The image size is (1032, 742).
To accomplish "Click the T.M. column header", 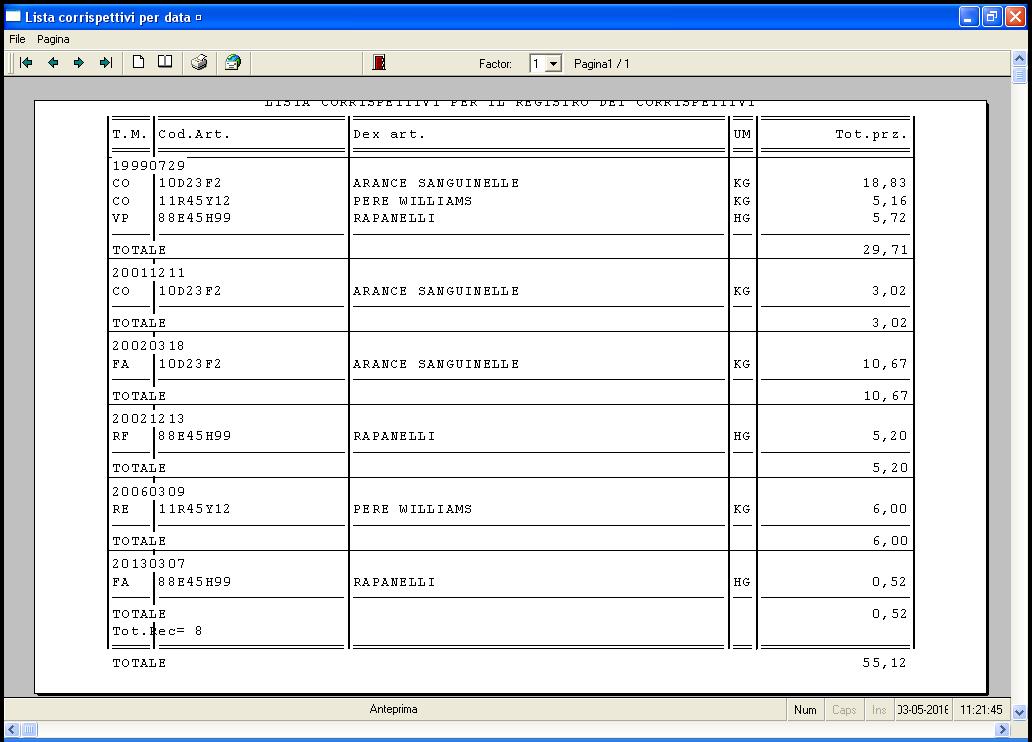I will pyautogui.click(x=130, y=134).
